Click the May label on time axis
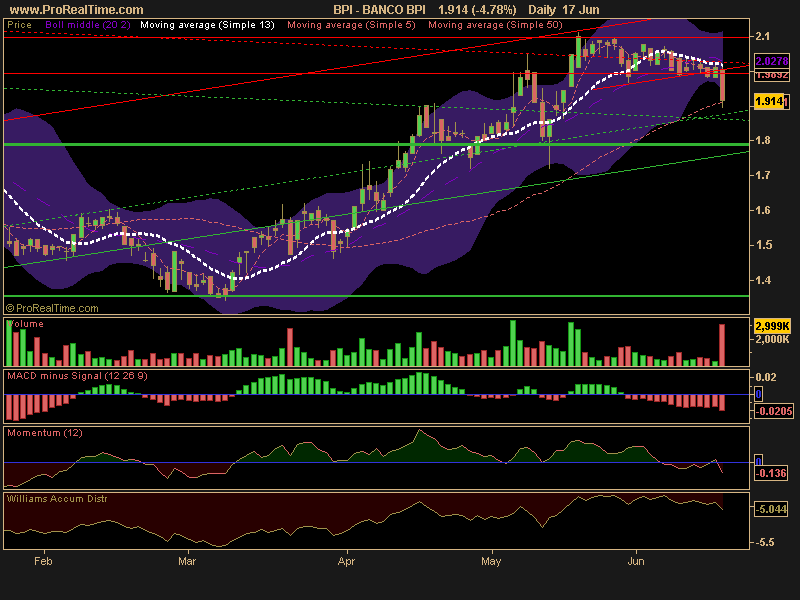Image resolution: width=800 pixels, height=600 pixels. click(x=491, y=561)
